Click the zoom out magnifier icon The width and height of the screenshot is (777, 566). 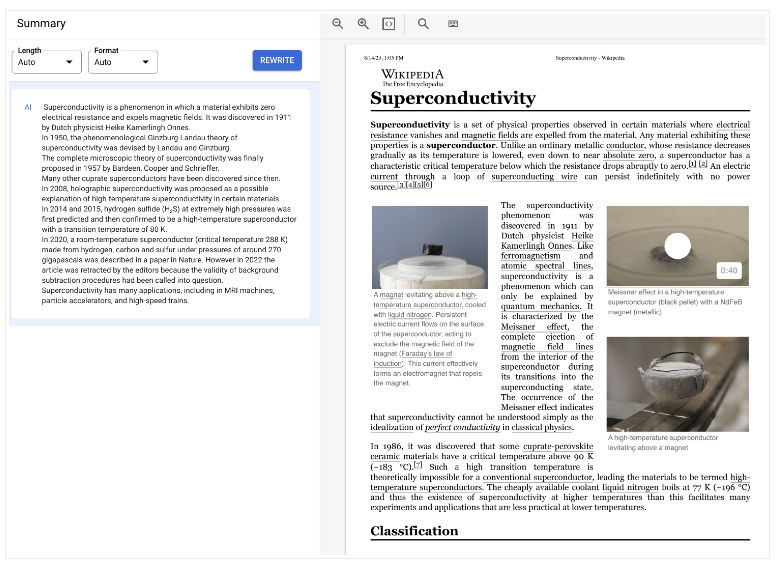[338, 23]
